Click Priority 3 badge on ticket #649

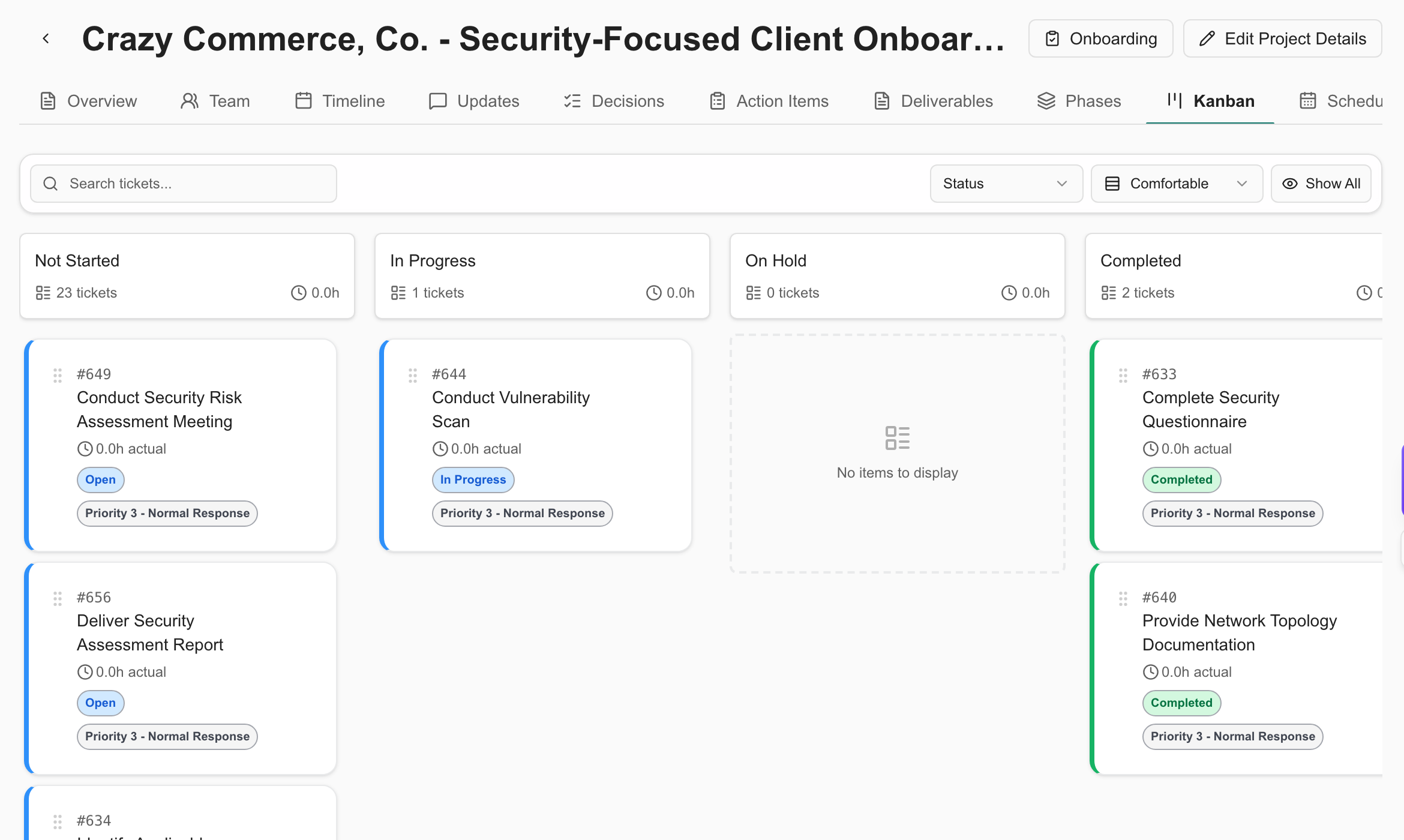pos(167,514)
